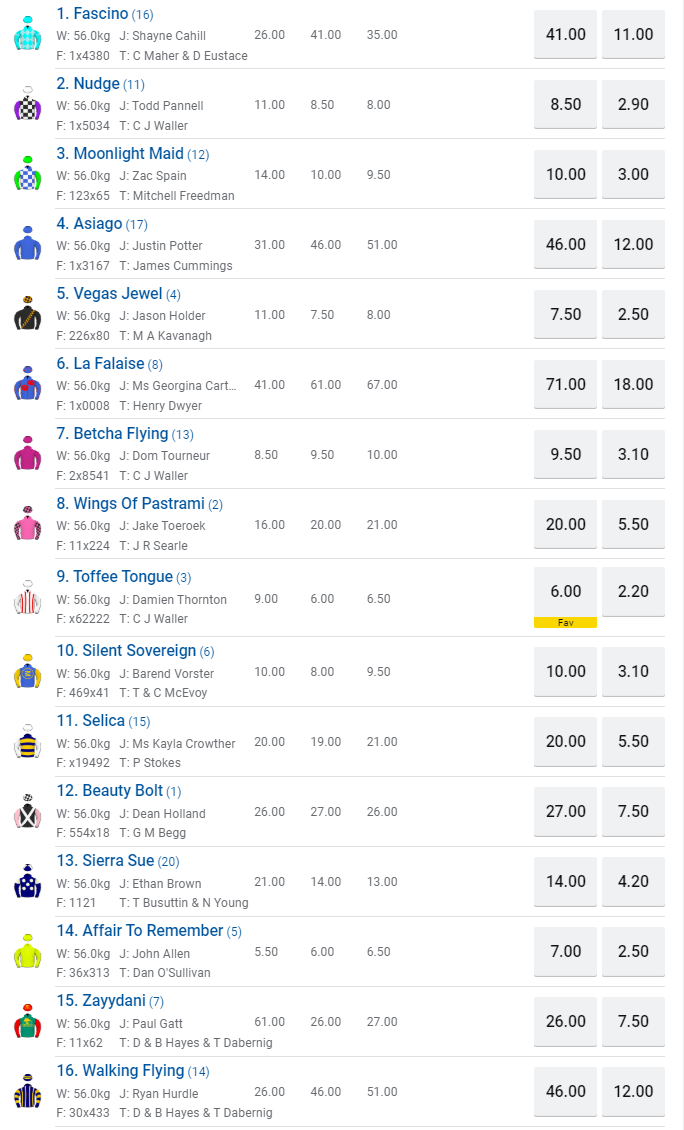Click Walking Flying's striped jockey silk icon
Viewport: 684px width, 1130px height.
point(27,1091)
